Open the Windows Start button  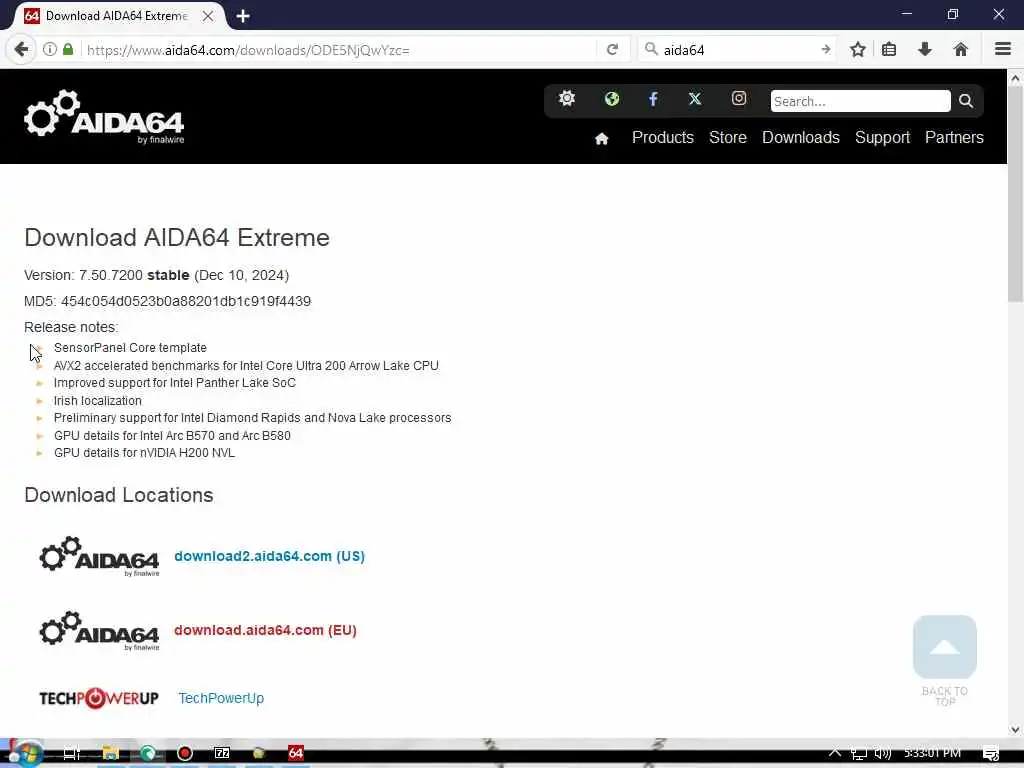[x=25, y=754]
